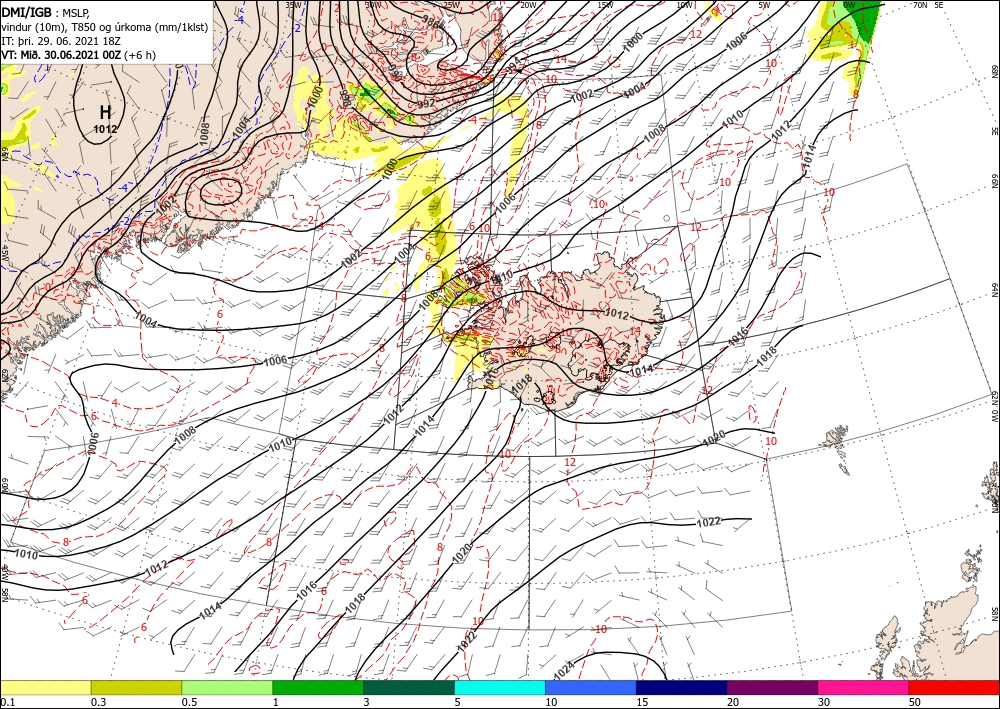The width and height of the screenshot is (1000, 709).
Task: Click the '30' legend scale number
Action: [824, 702]
